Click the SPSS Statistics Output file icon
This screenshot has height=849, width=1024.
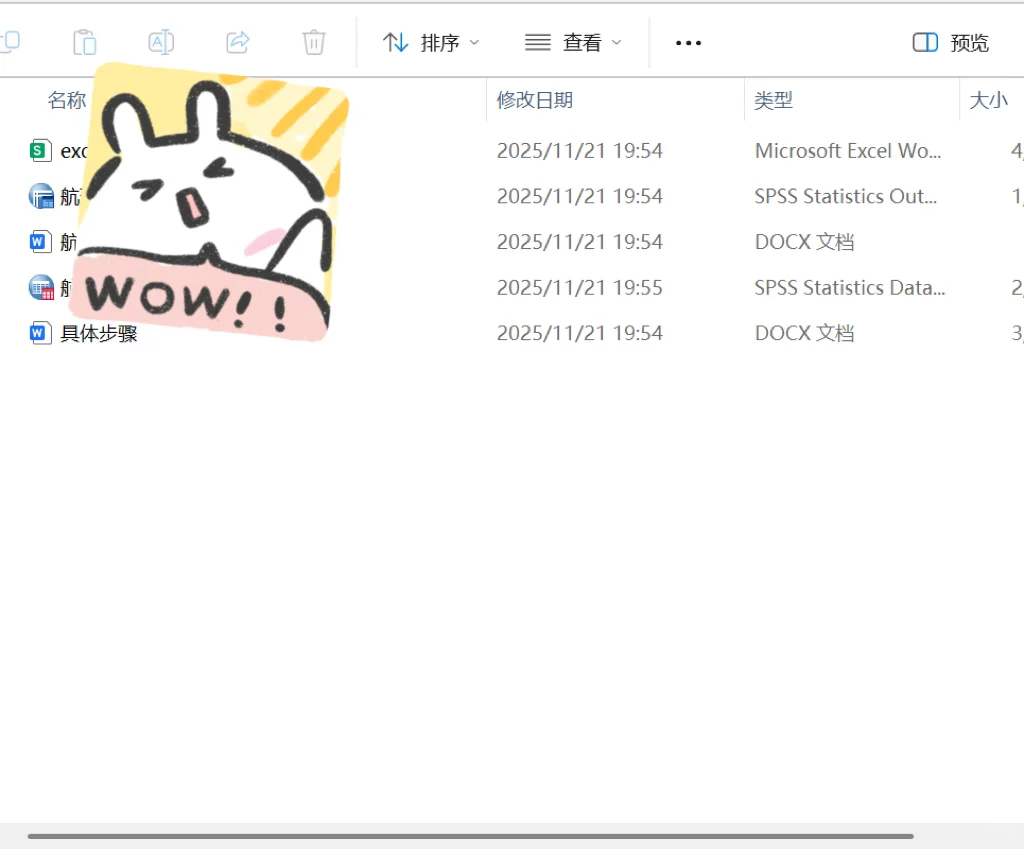pyautogui.click(x=39, y=196)
